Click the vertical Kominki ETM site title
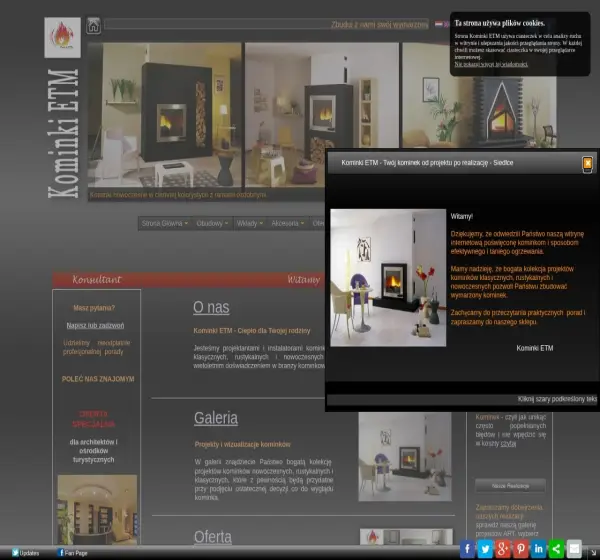The width and height of the screenshot is (600, 560). tap(63, 134)
